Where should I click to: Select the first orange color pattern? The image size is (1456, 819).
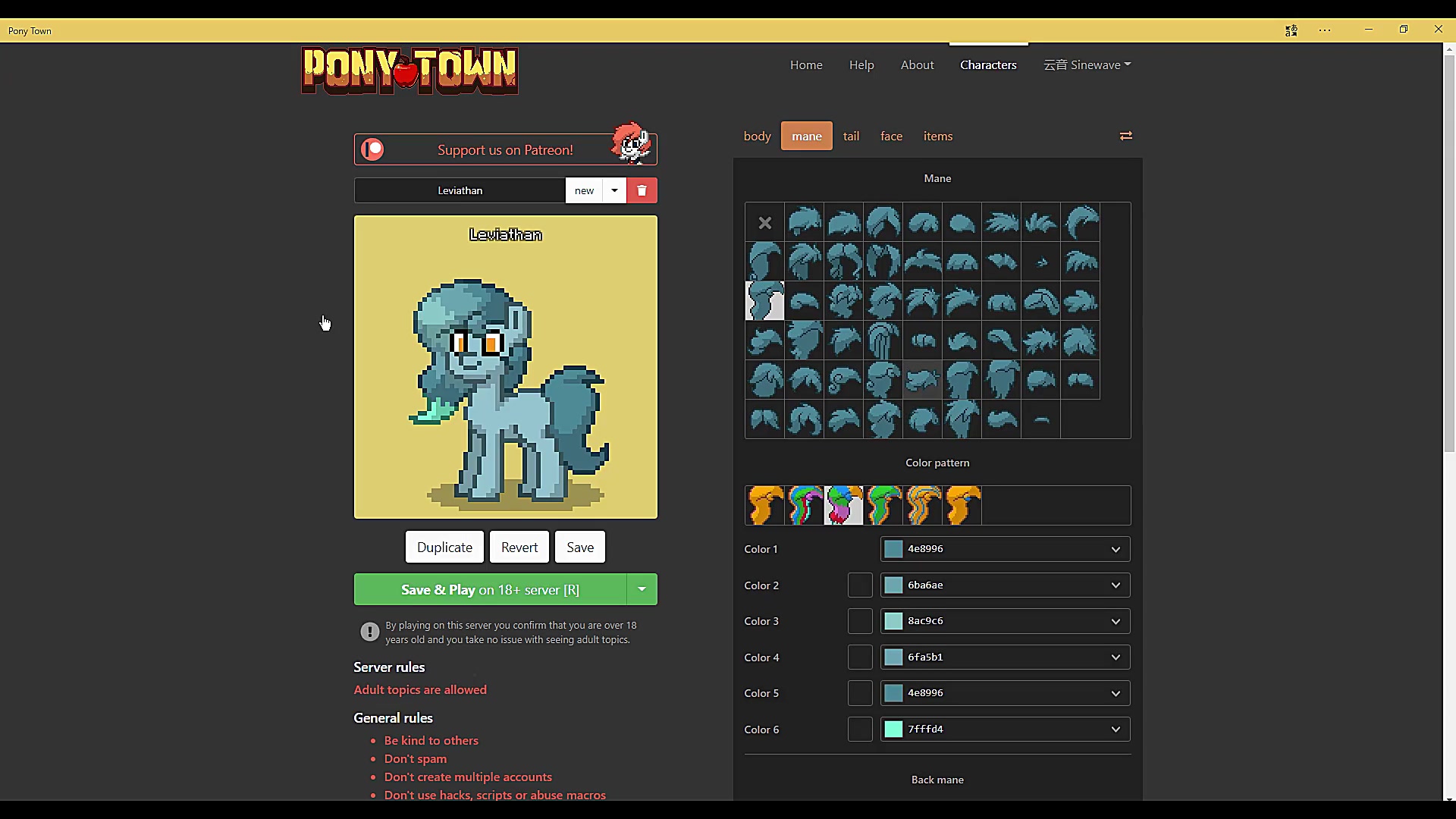(x=764, y=506)
